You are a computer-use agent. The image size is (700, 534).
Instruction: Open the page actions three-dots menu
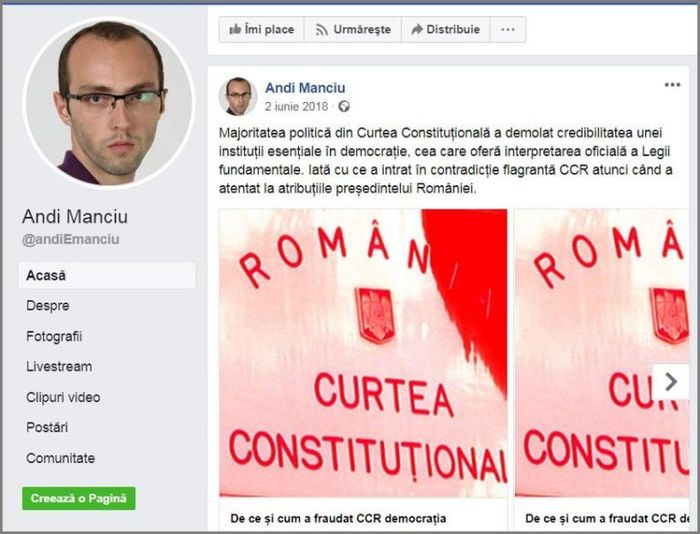tap(508, 29)
